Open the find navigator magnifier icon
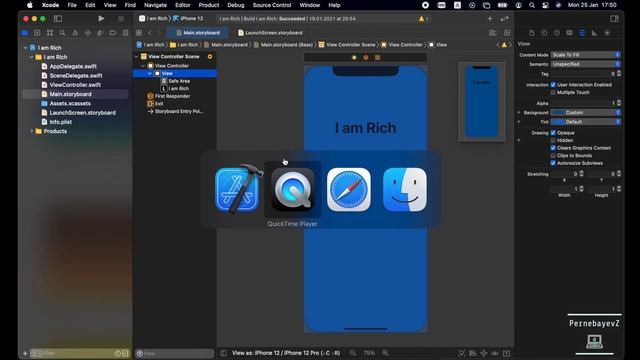Screen dimensions: 640x360 coord(62,33)
